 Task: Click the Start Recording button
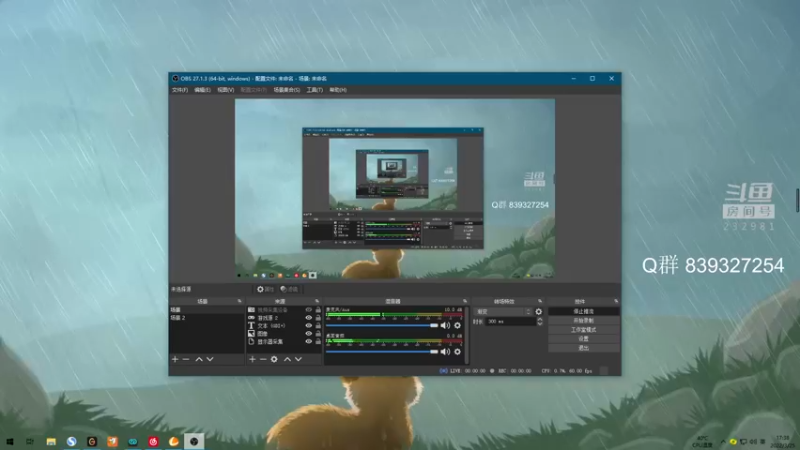pos(584,320)
